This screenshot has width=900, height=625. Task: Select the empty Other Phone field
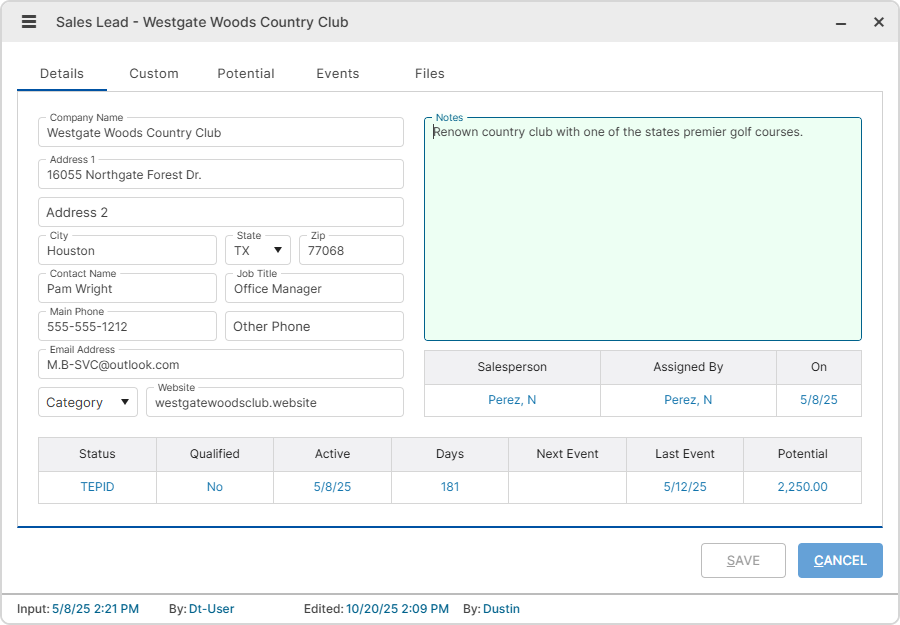pyautogui.click(x=315, y=326)
